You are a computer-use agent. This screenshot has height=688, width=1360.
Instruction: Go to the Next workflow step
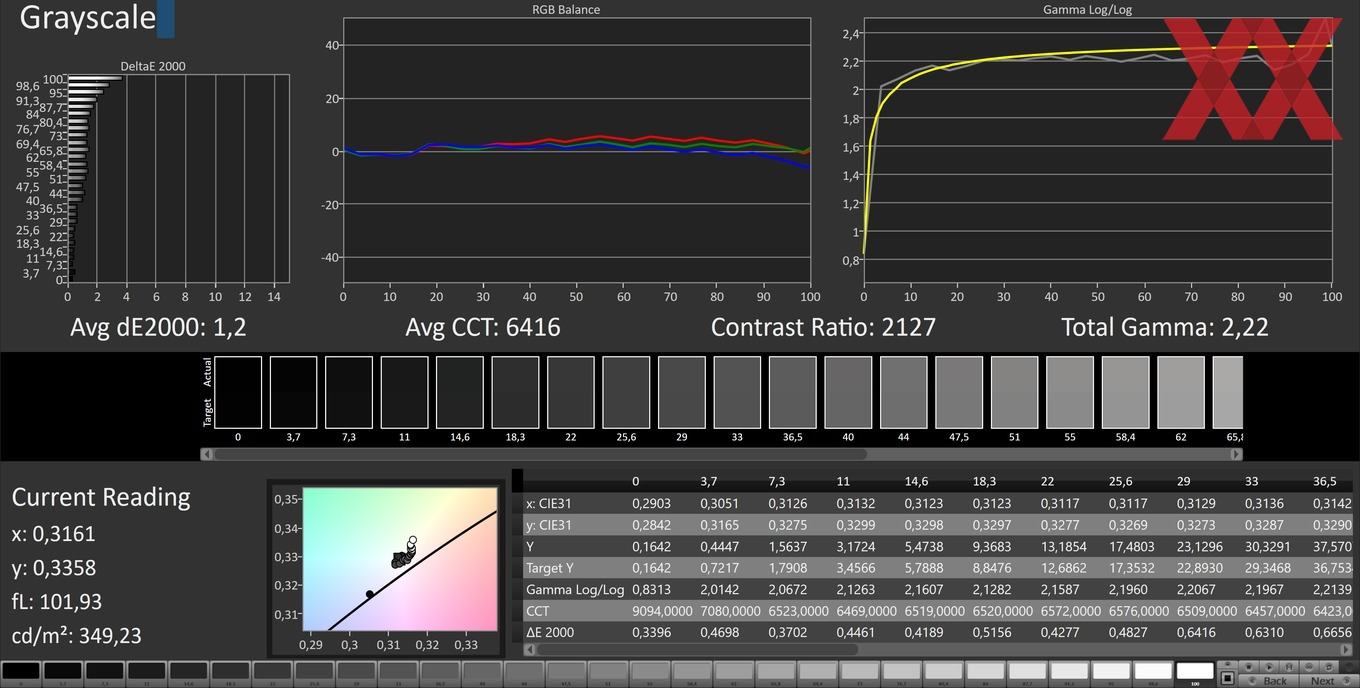coord(1321,680)
